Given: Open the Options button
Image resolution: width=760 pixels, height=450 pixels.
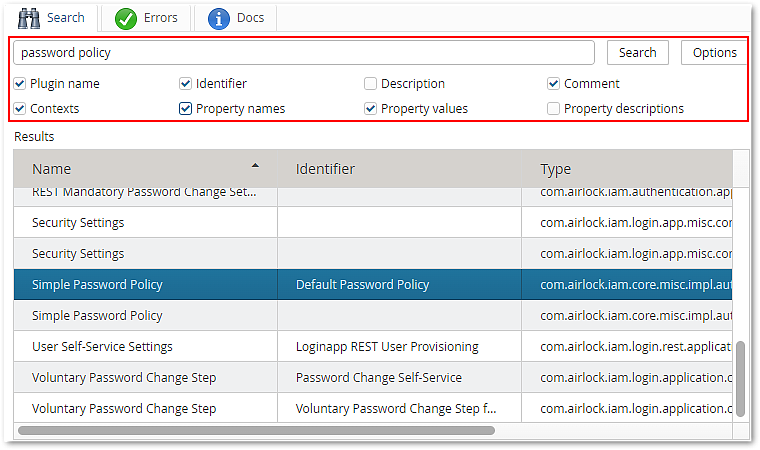Looking at the screenshot, I should point(714,53).
